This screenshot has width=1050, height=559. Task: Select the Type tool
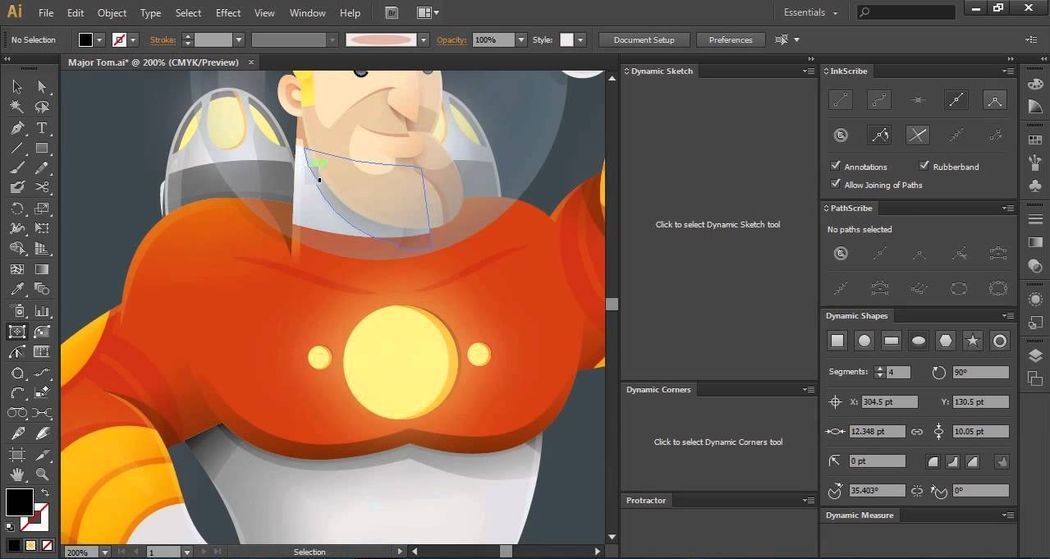42,127
